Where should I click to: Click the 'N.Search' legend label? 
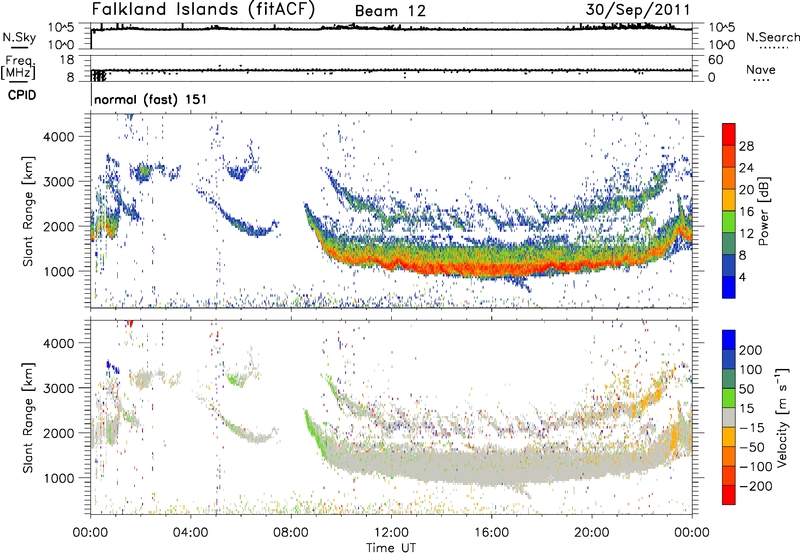(x=773, y=37)
